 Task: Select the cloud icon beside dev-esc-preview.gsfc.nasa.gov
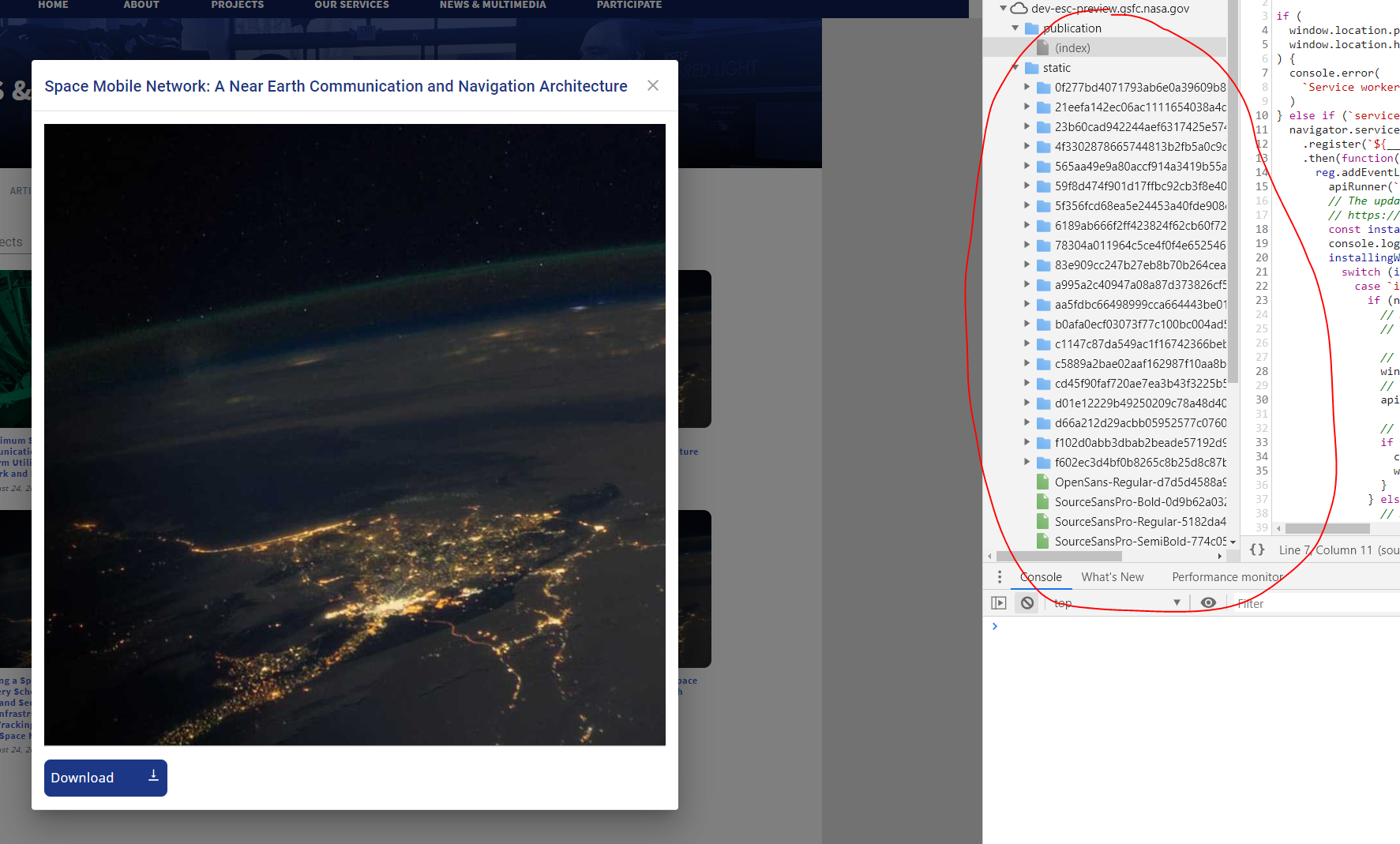[x=1019, y=9]
